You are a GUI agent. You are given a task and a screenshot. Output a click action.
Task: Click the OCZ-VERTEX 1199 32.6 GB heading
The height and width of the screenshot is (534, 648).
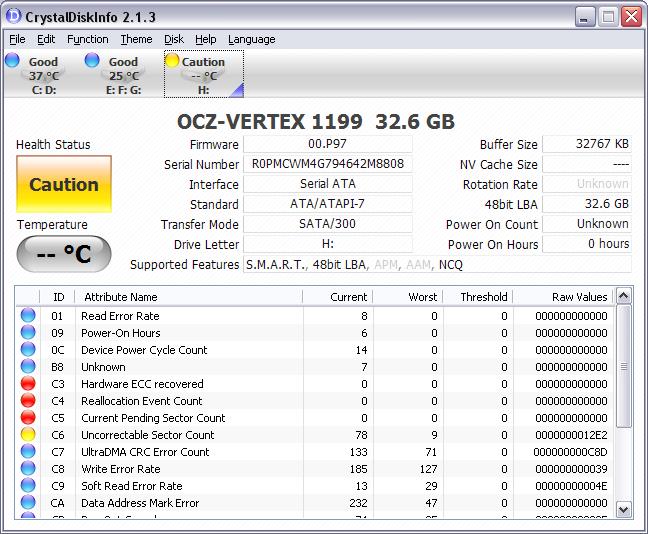click(x=316, y=122)
